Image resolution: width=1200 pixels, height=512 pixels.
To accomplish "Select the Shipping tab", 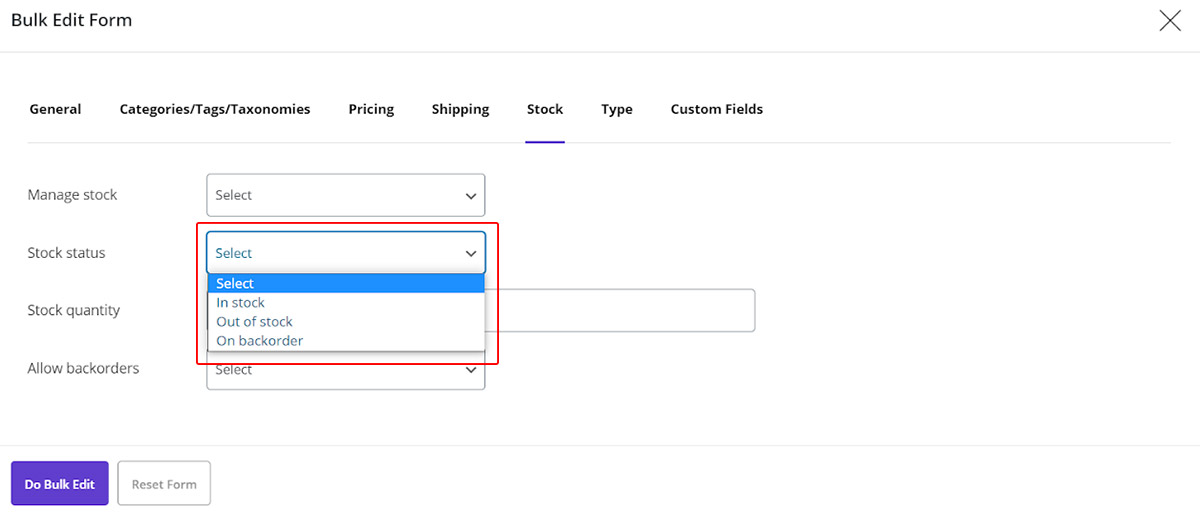I will (x=460, y=109).
